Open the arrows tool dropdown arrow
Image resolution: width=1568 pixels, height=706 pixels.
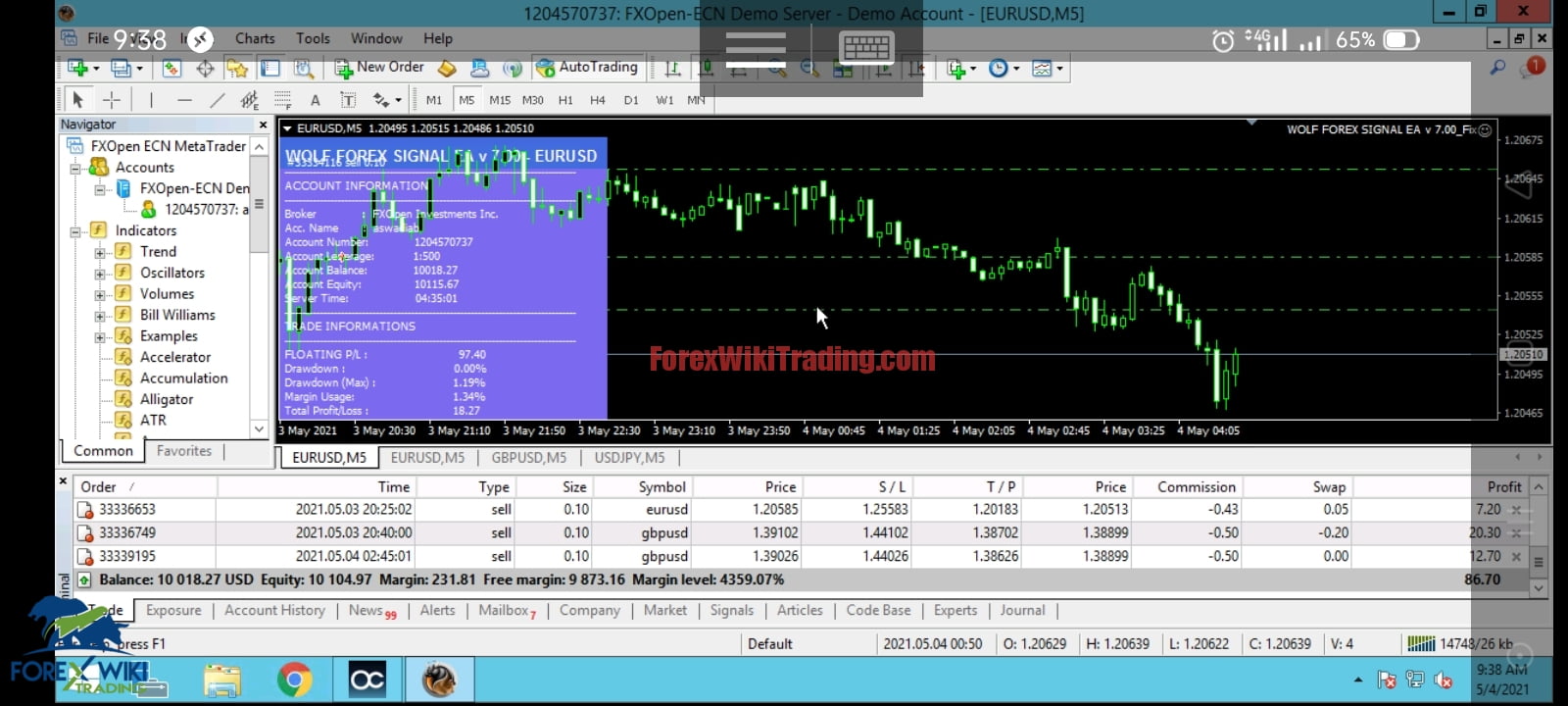point(398,100)
